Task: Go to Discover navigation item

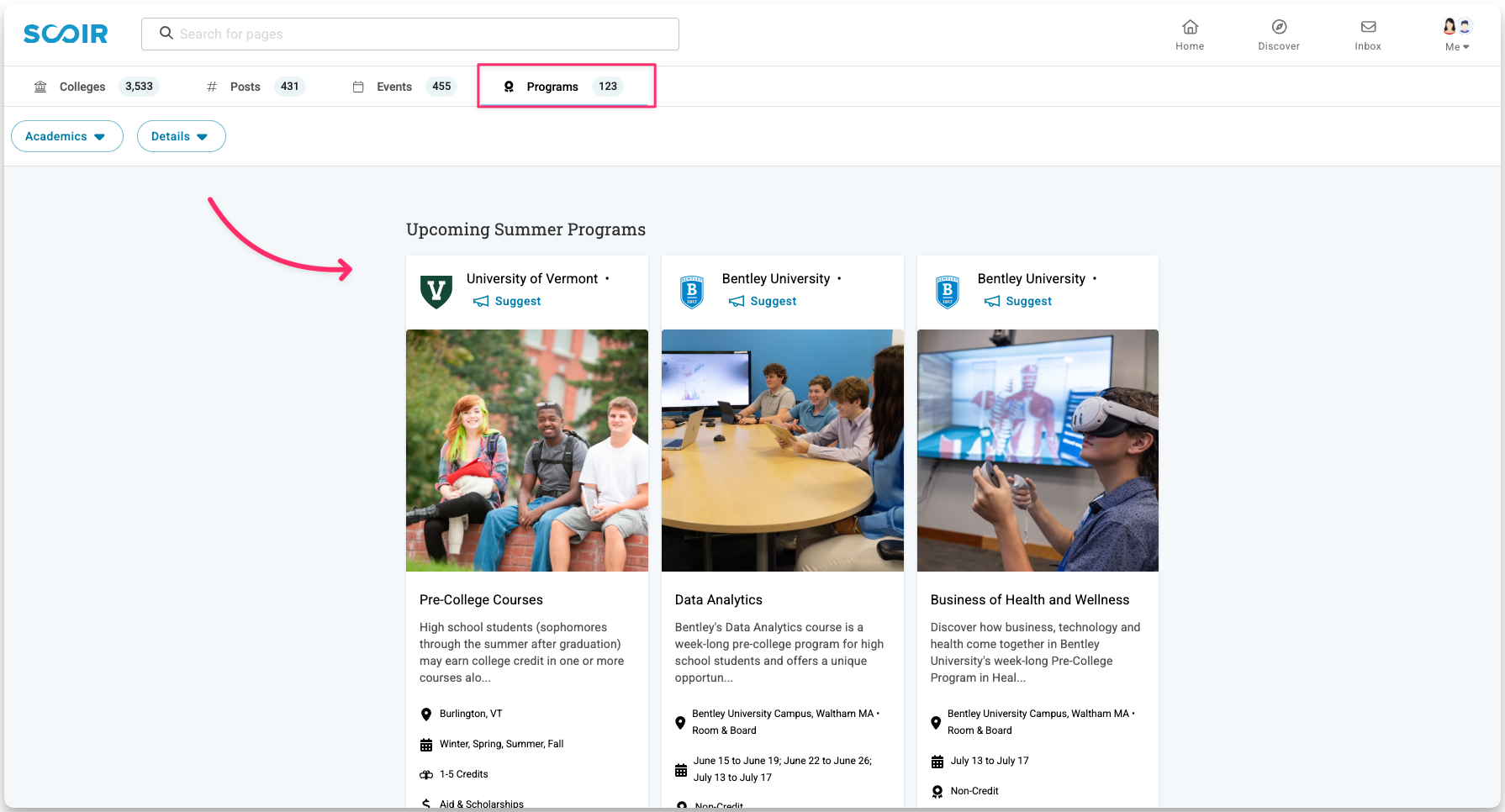Action: tap(1279, 35)
